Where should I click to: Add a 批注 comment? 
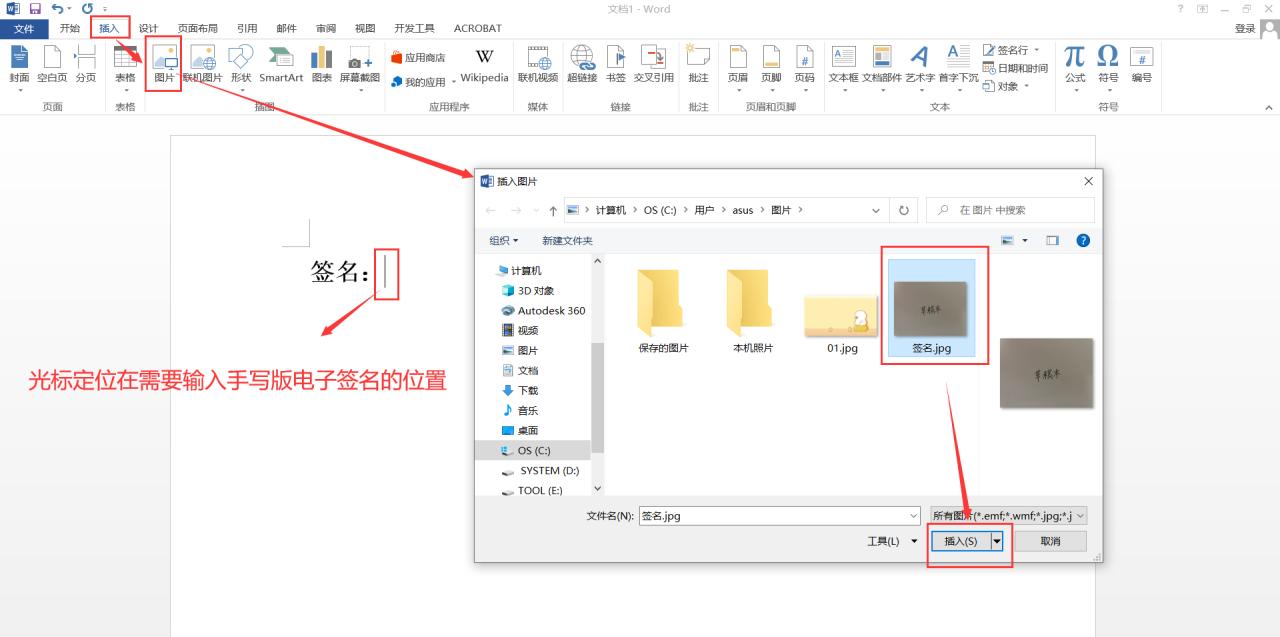coord(698,65)
